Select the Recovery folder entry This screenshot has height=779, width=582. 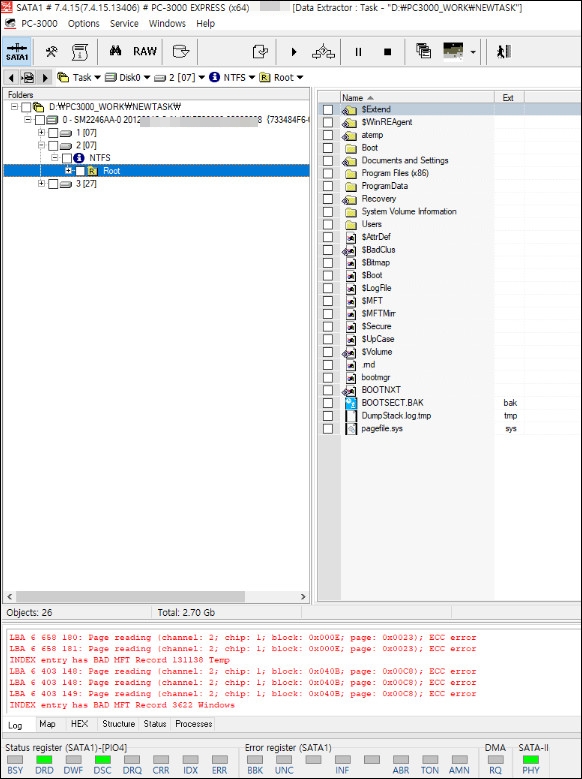[379, 199]
